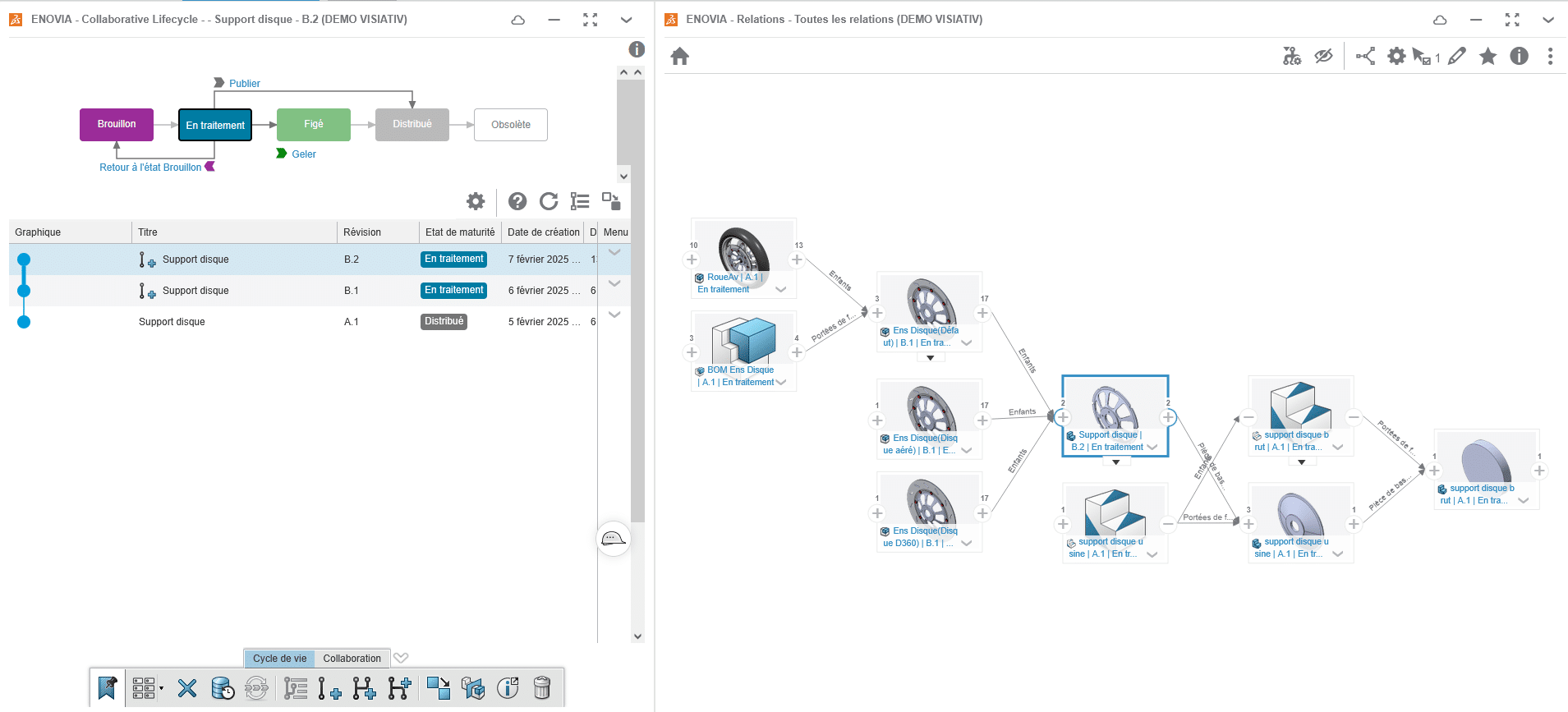The image size is (1568, 712).
Task: Open the Lifecycle panel information icon
Action: (x=637, y=49)
